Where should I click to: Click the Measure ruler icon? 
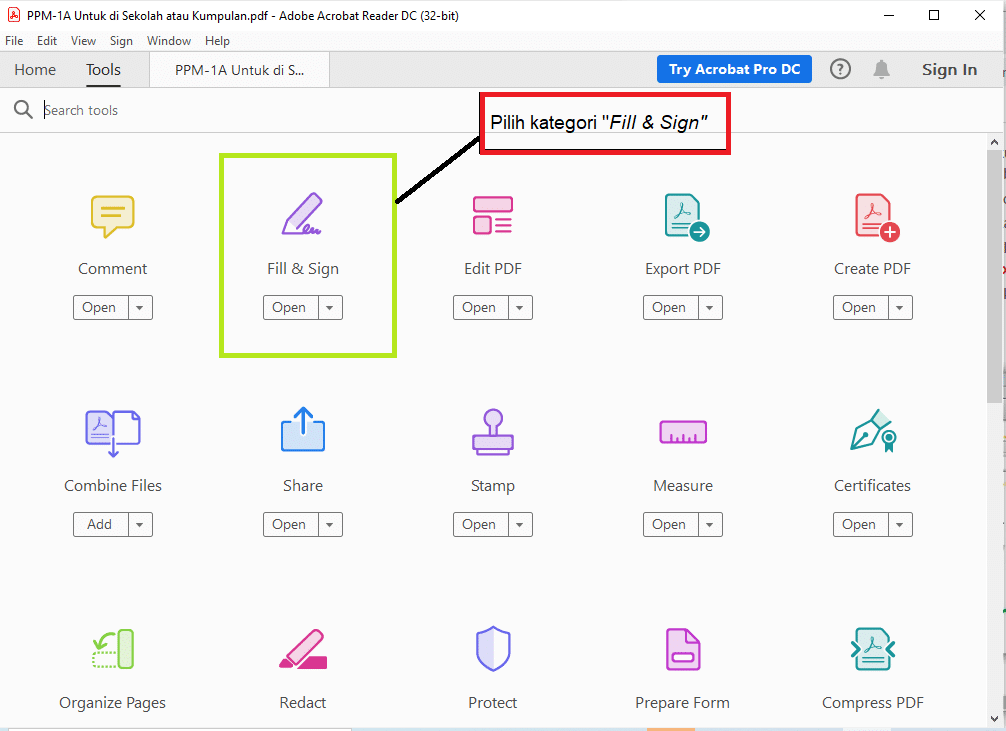(x=683, y=432)
